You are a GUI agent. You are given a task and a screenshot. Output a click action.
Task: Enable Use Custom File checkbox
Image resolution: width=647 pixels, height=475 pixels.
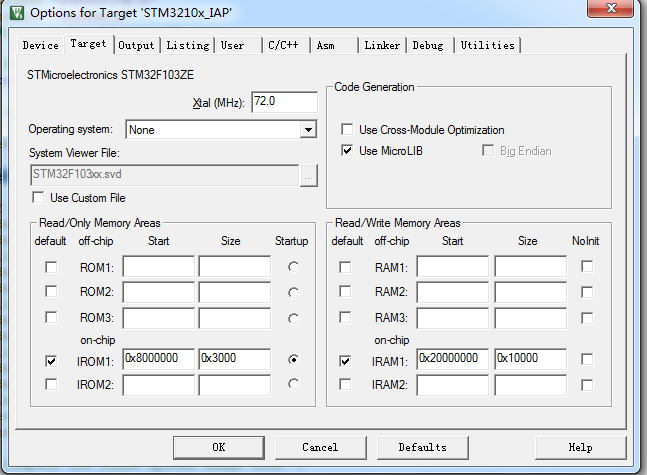tap(38, 197)
